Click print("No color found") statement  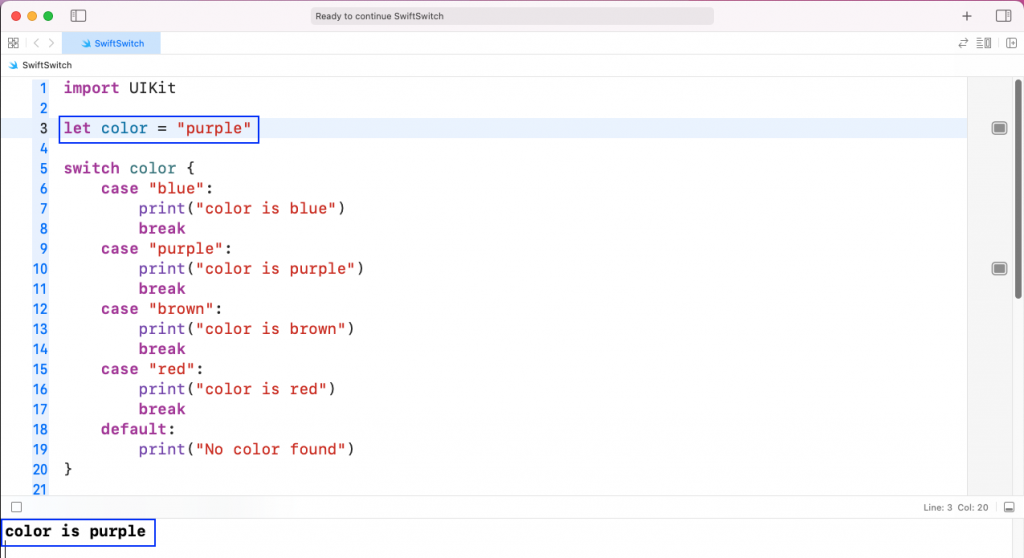coord(246,450)
